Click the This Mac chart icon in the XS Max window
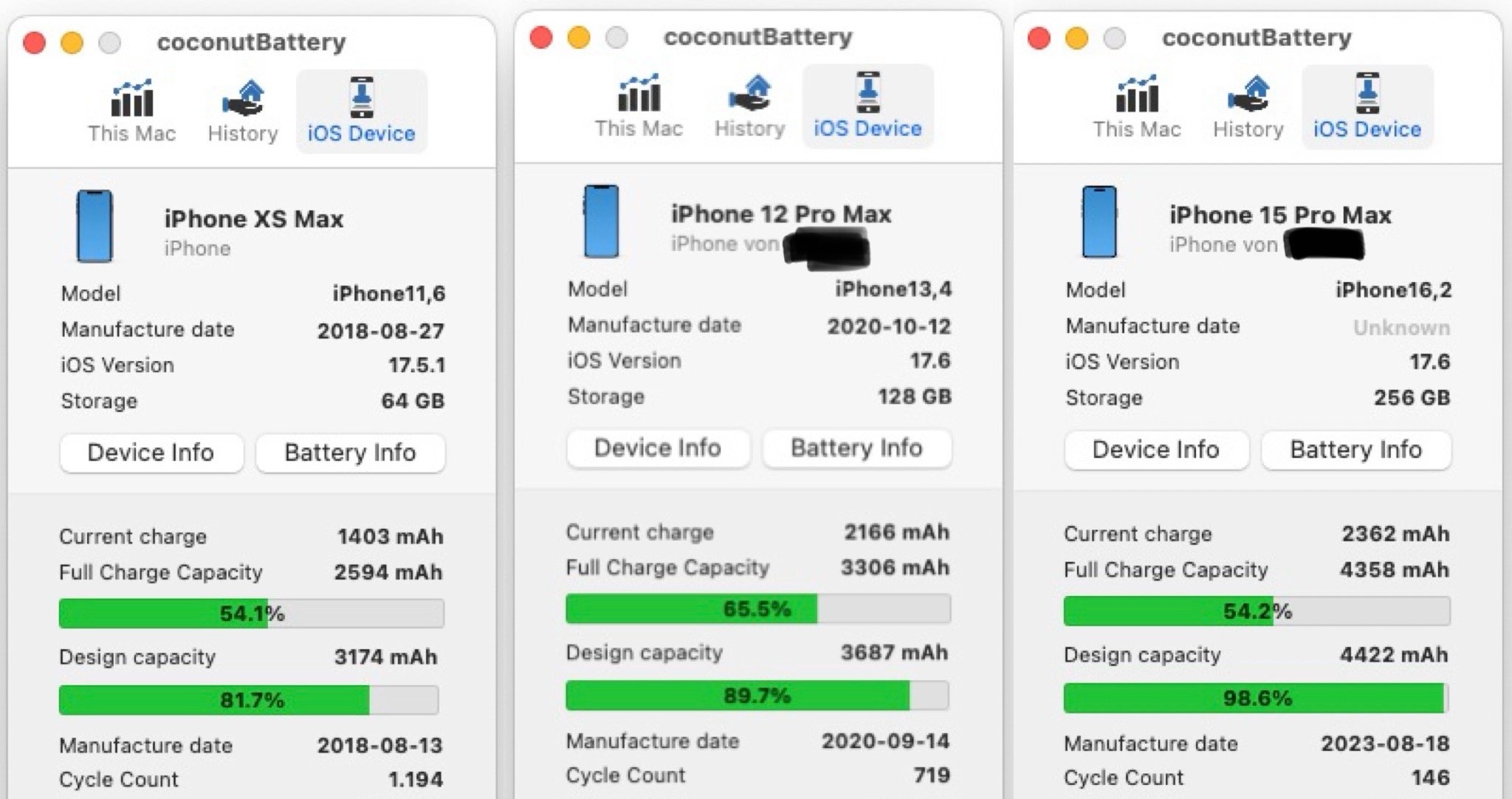Image resolution: width=1512 pixels, height=799 pixels. [131, 99]
